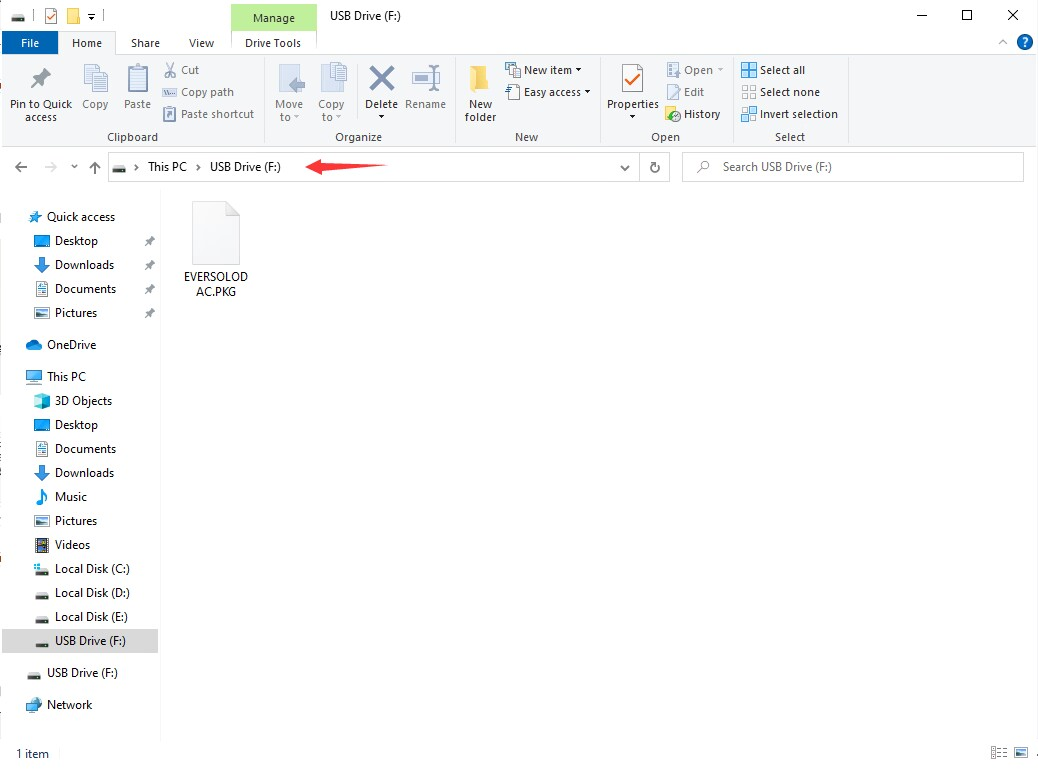
Task: Click the History icon in Open group
Action: pos(673,114)
